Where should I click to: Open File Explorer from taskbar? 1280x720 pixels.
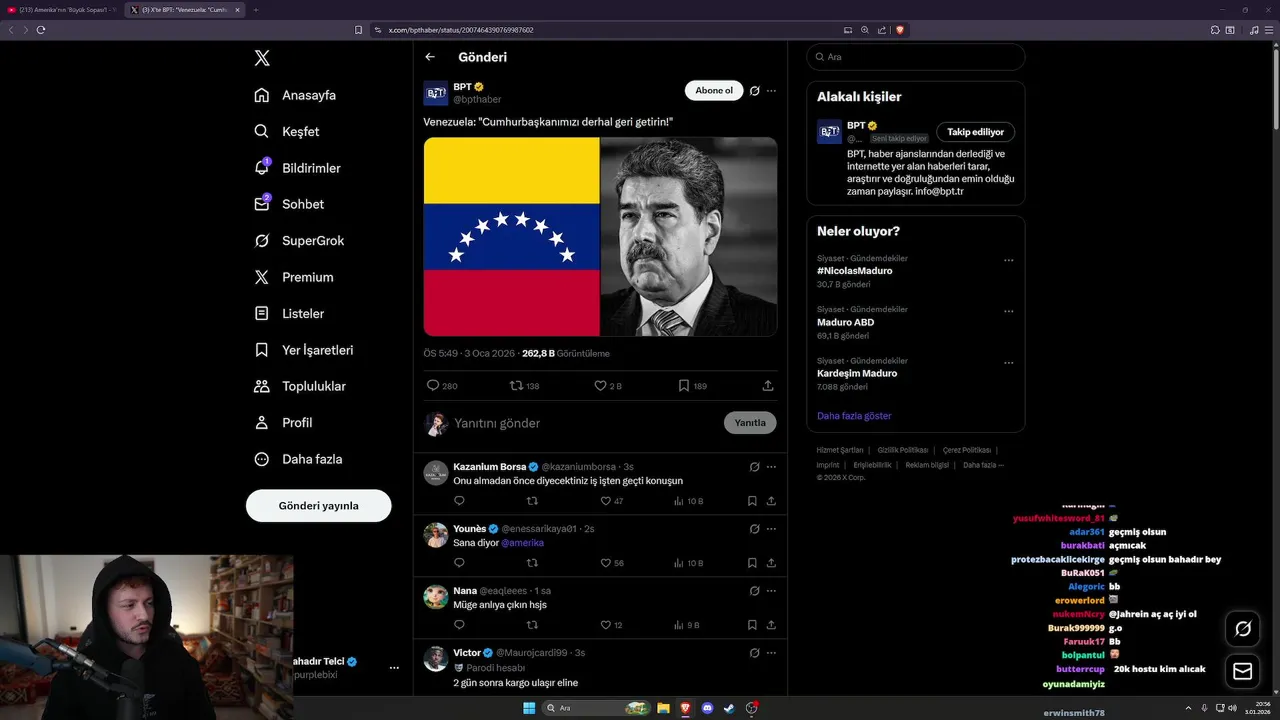(663, 708)
